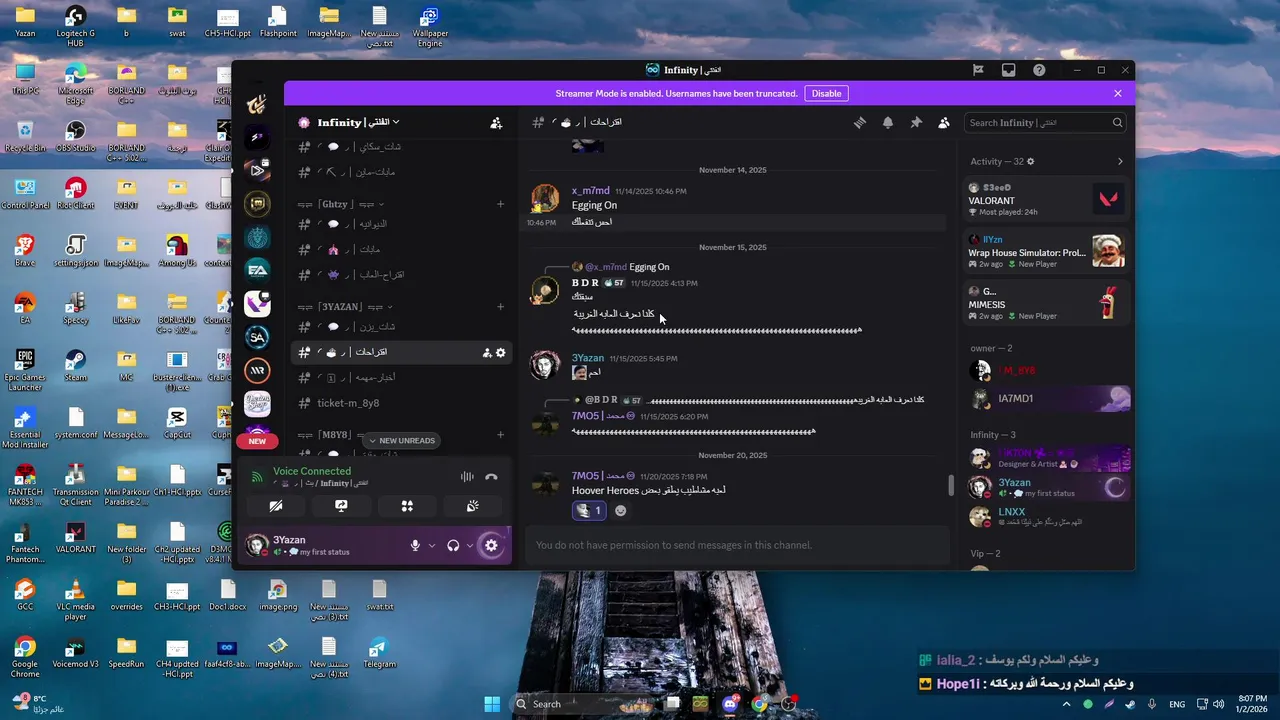Collapse the 3YAZAN channel category

[345, 307]
